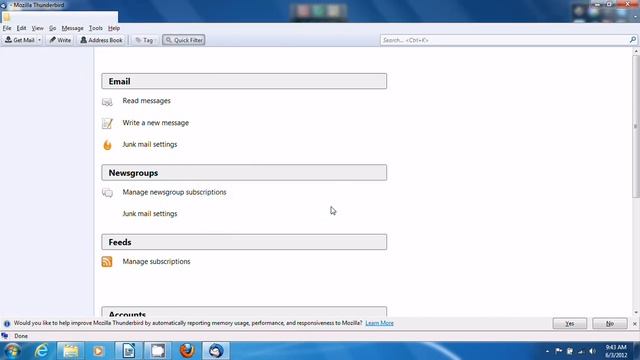
Task: Click the Action Center flag icon
Action: point(558,351)
